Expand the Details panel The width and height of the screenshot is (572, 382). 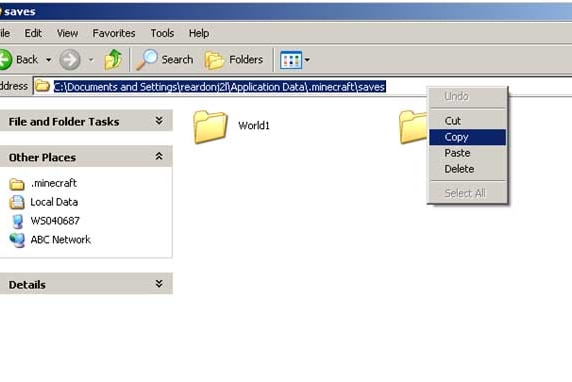click(159, 283)
